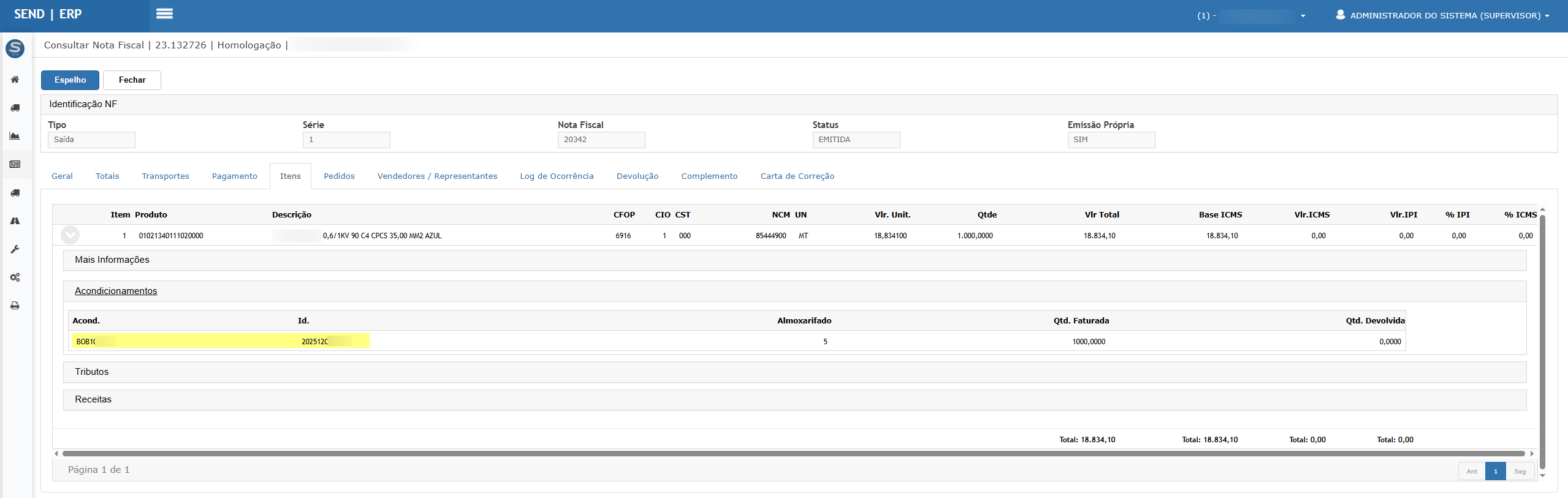The height and width of the screenshot is (498, 1568).
Task: Click the Nota Fiscal number field
Action: click(601, 140)
